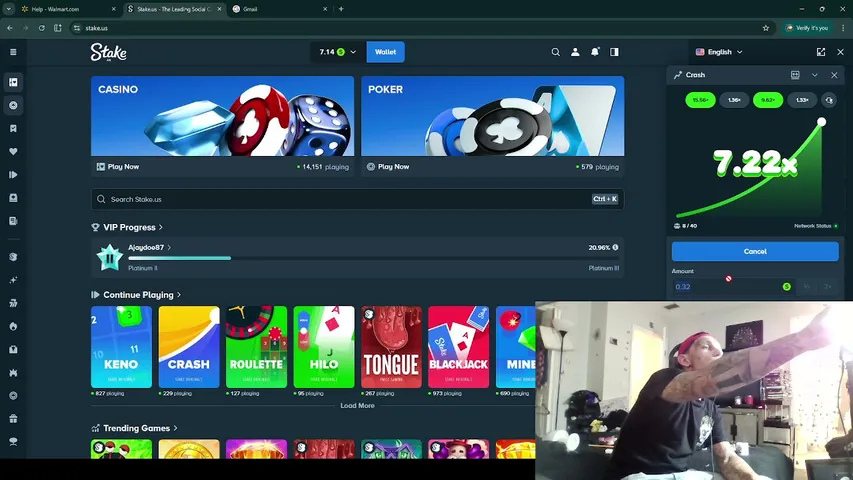Reload the page in the browser
Image resolution: width=853 pixels, height=480 pixels.
[x=41, y=28]
